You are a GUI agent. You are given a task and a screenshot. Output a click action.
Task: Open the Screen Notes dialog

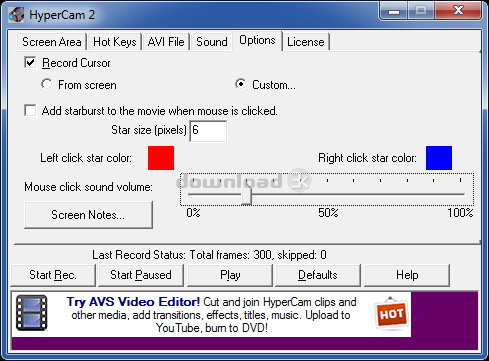coord(88,215)
